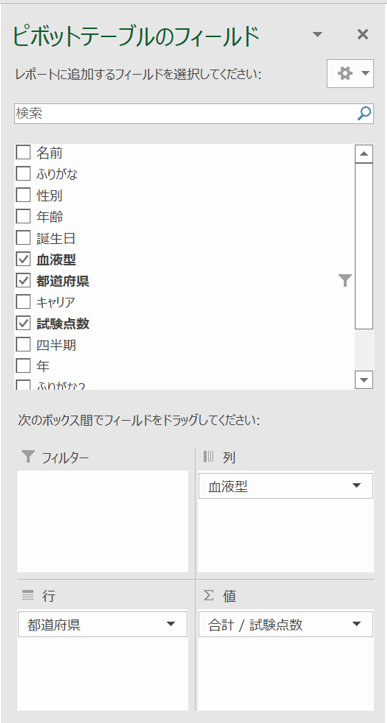
Task: Expand the 合計 / 試験点数 value dropdown
Action: click(x=356, y=624)
